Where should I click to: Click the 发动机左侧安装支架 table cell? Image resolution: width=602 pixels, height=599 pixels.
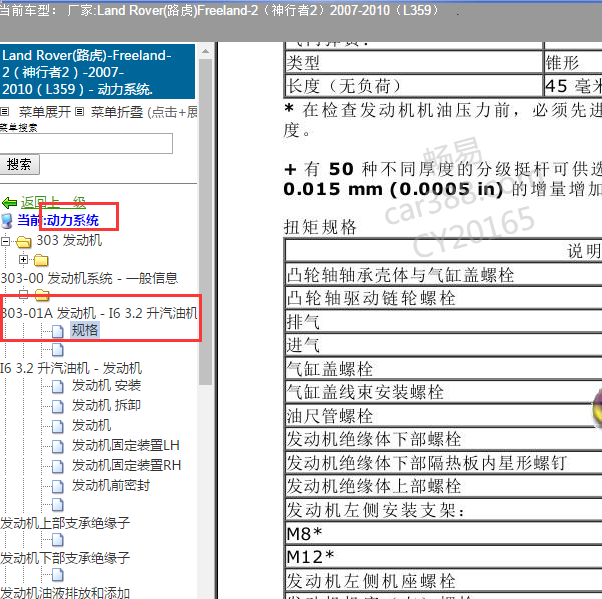pyautogui.click(x=443, y=510)
